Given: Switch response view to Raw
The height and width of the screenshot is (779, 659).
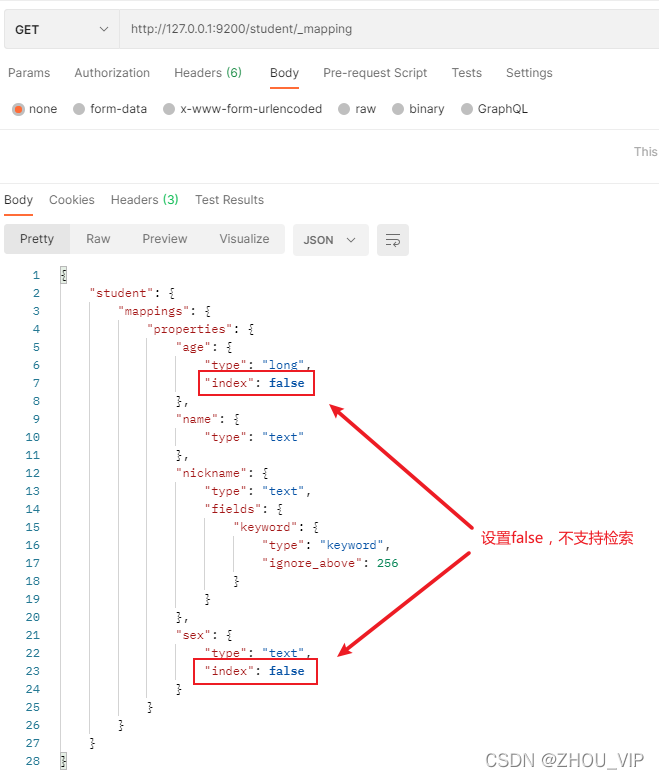Looking at the screenshot, I should point(98,239).
